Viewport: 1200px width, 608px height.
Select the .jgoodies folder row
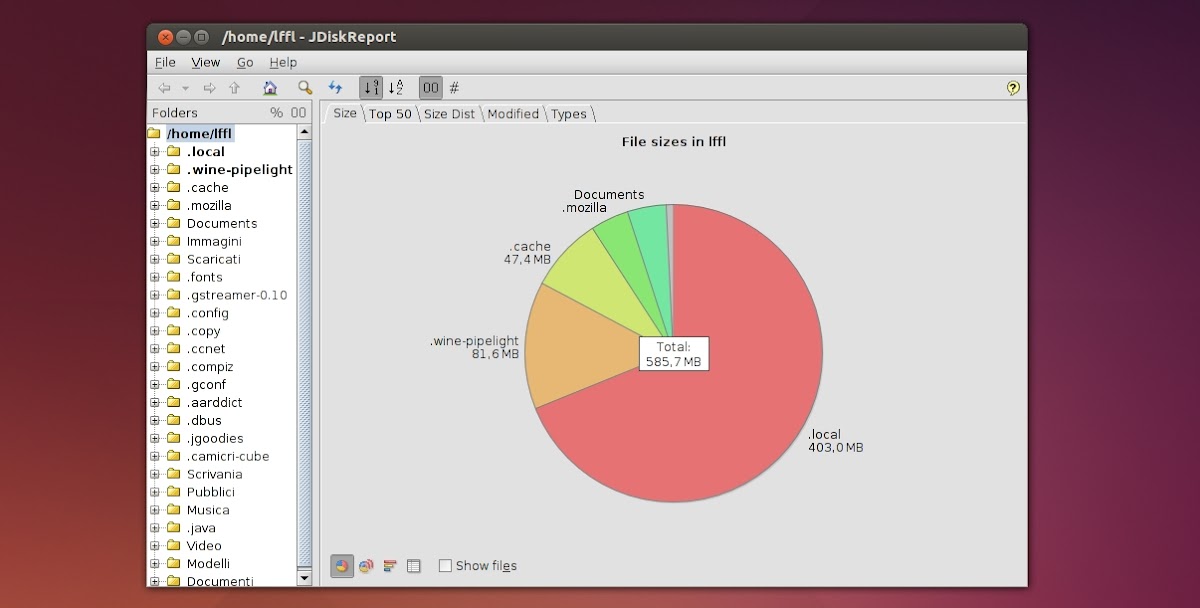coord(215,439)
